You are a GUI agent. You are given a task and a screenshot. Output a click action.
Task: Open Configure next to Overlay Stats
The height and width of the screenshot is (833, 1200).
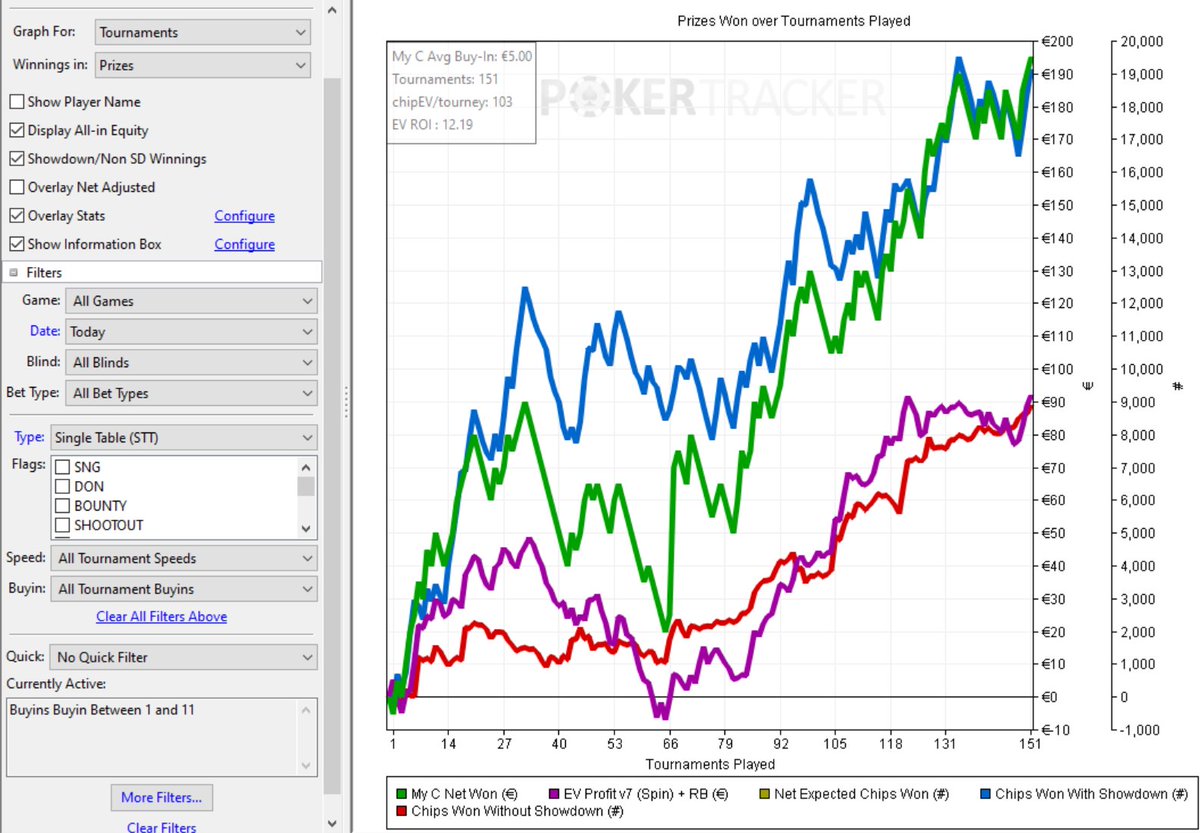click(244, 215)
